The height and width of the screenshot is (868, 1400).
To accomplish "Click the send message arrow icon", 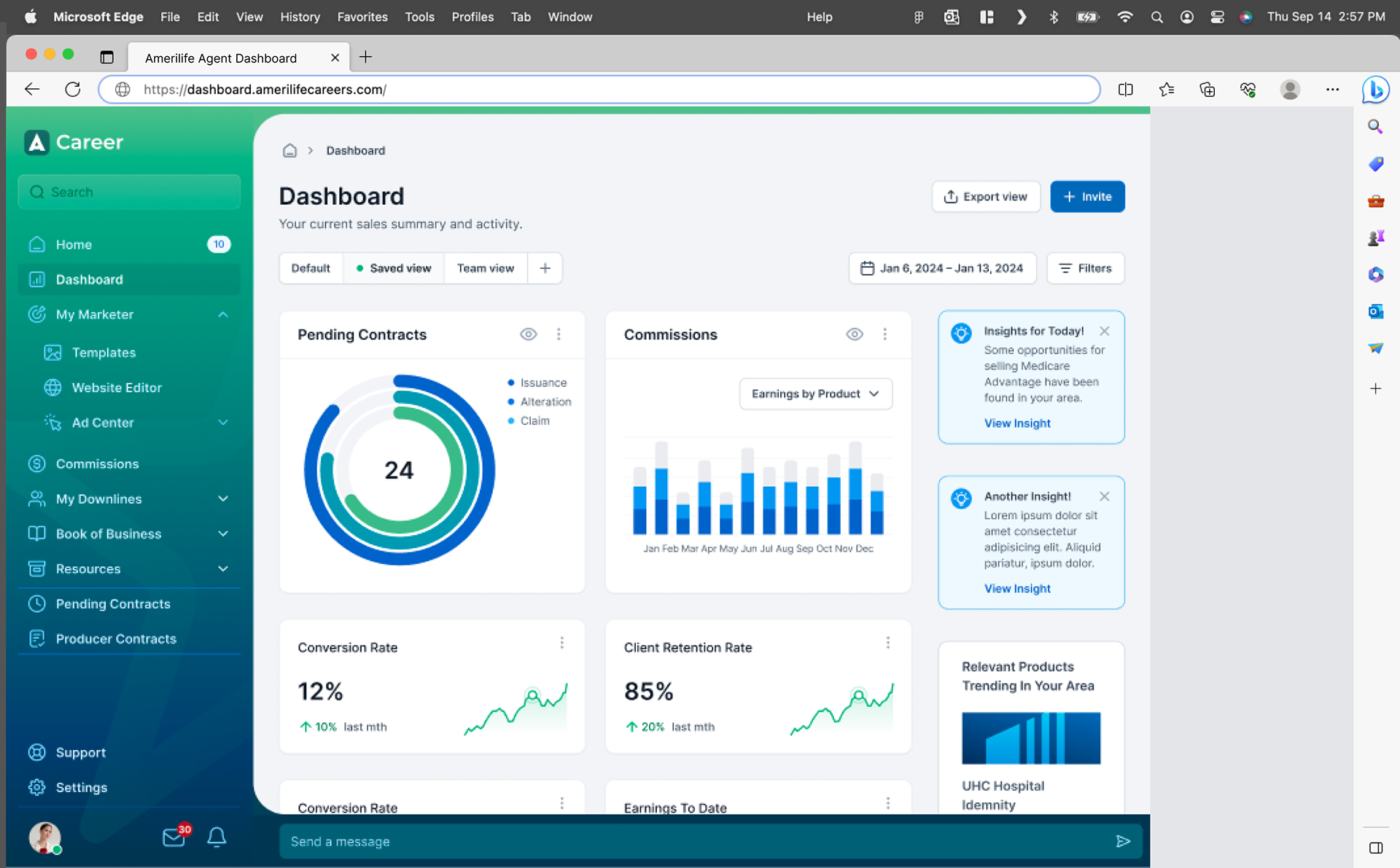I will tap(1123, 841).
